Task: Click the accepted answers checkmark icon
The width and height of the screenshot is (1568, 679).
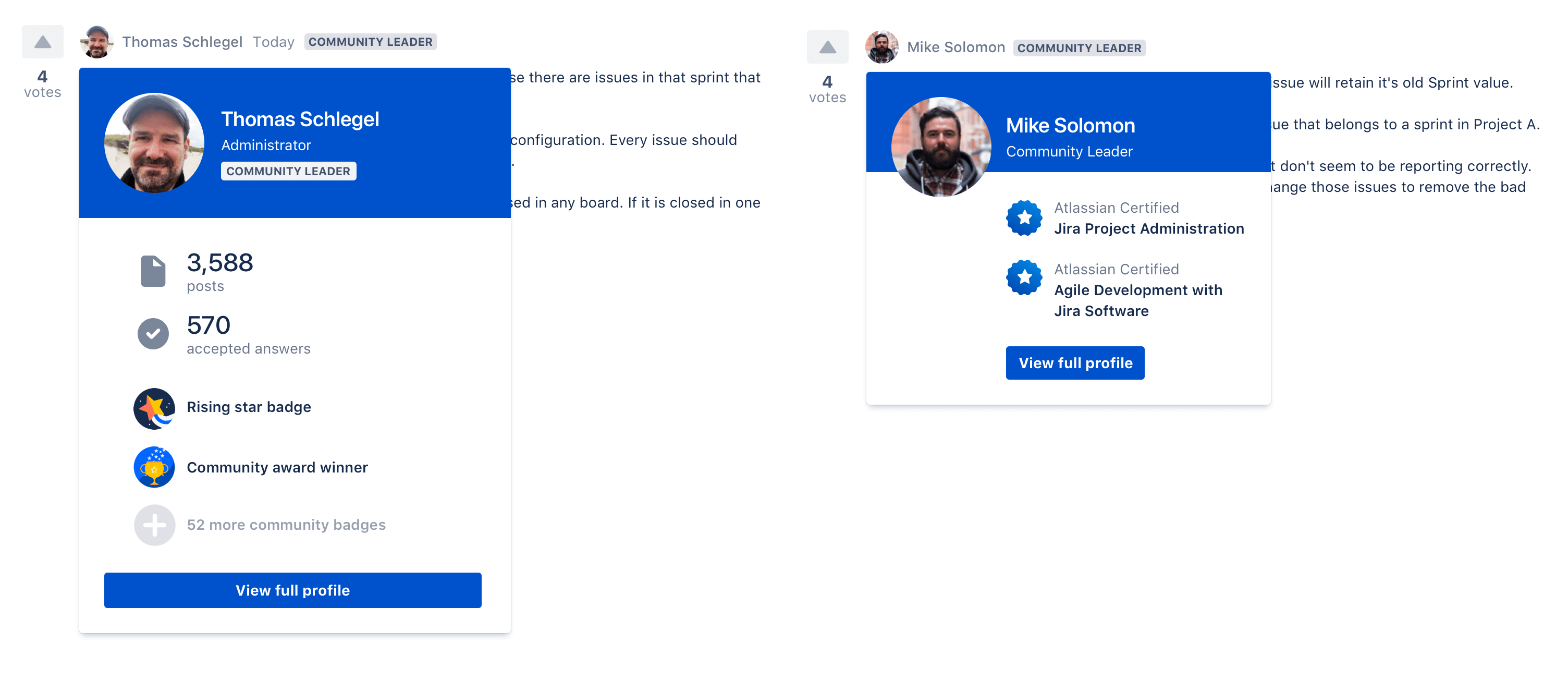Action: coord(153,334)
